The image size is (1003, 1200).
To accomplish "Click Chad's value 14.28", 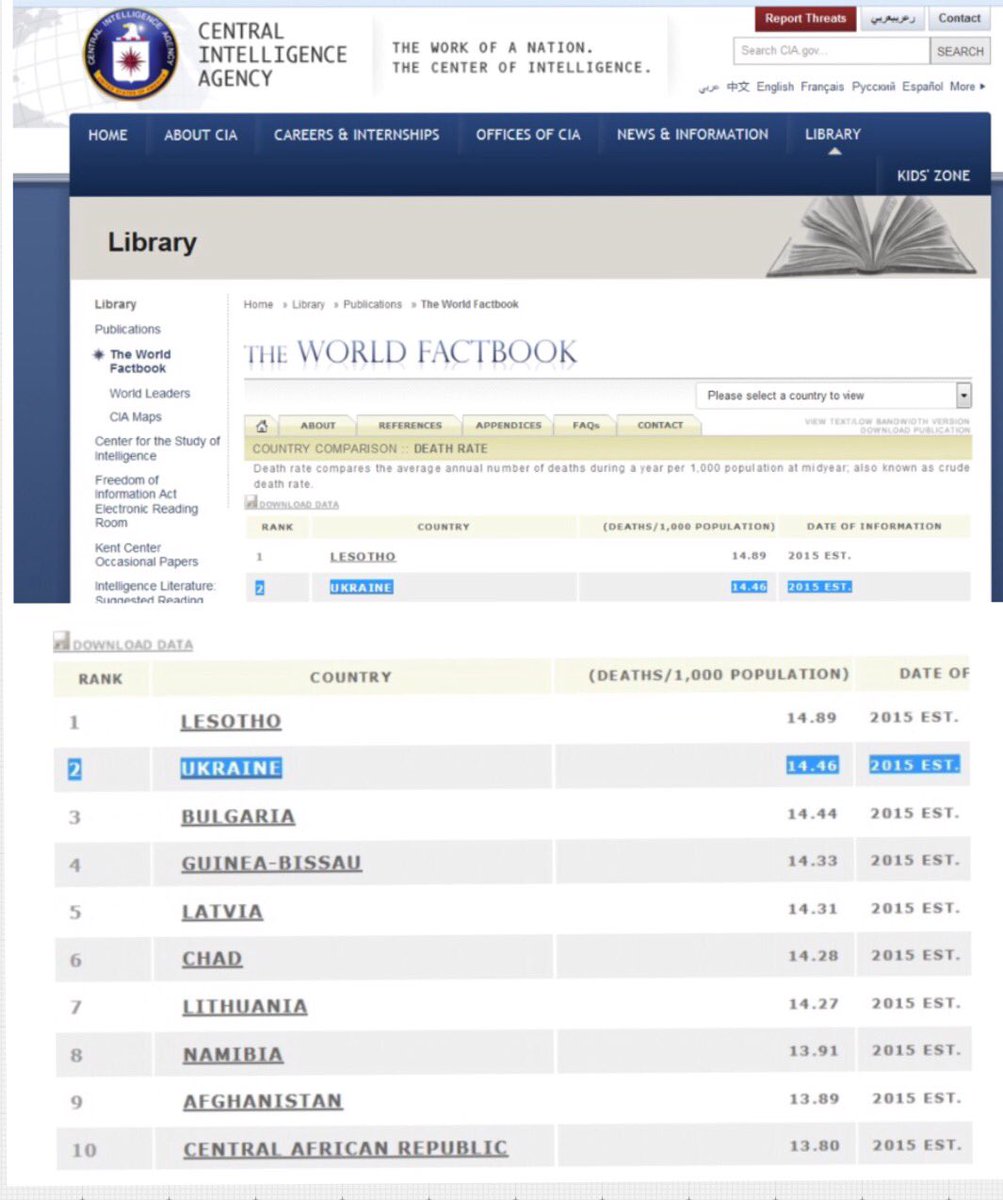I will [x=812, y=955].
